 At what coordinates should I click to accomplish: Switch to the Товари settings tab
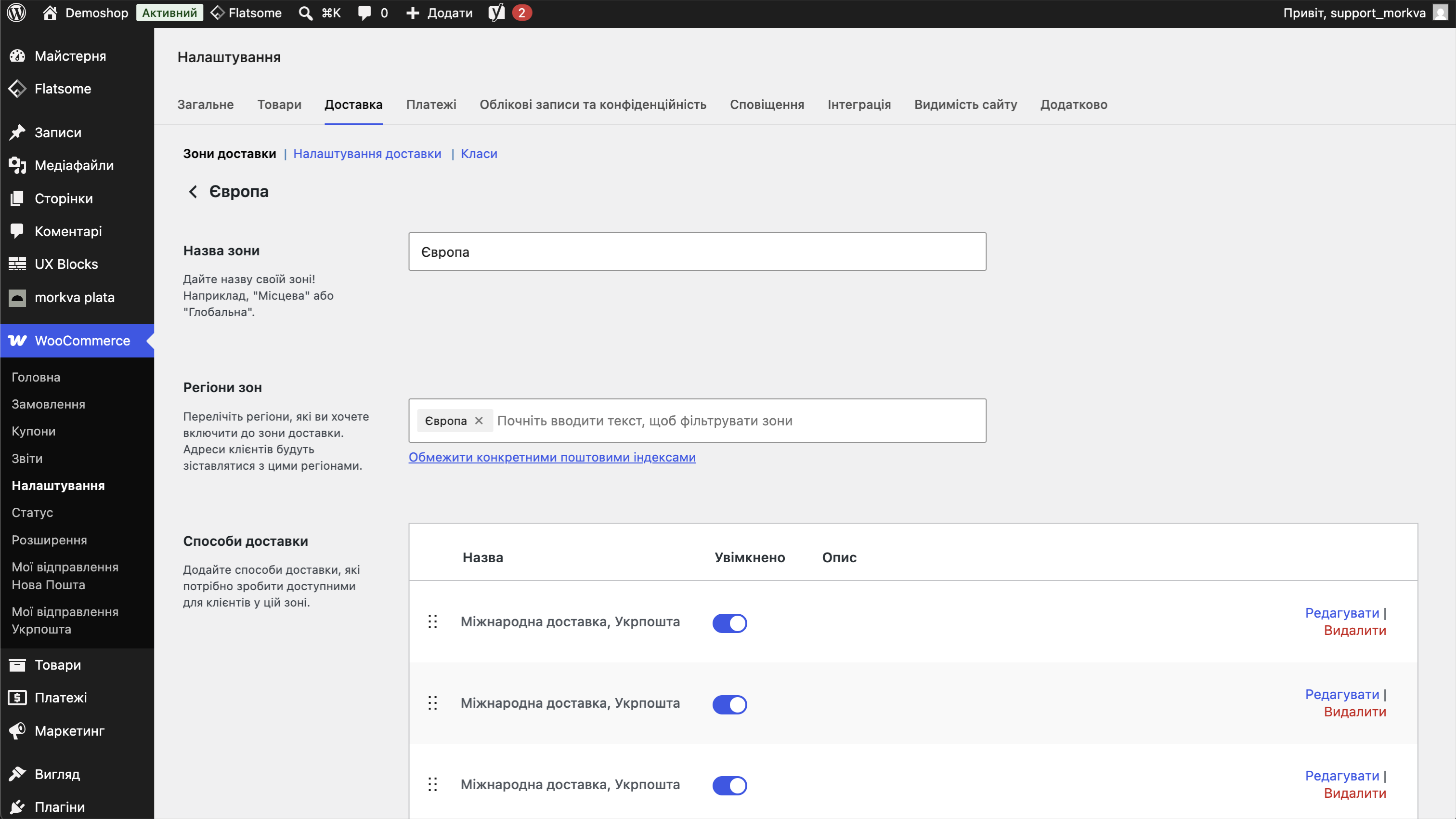pos(279,105)
